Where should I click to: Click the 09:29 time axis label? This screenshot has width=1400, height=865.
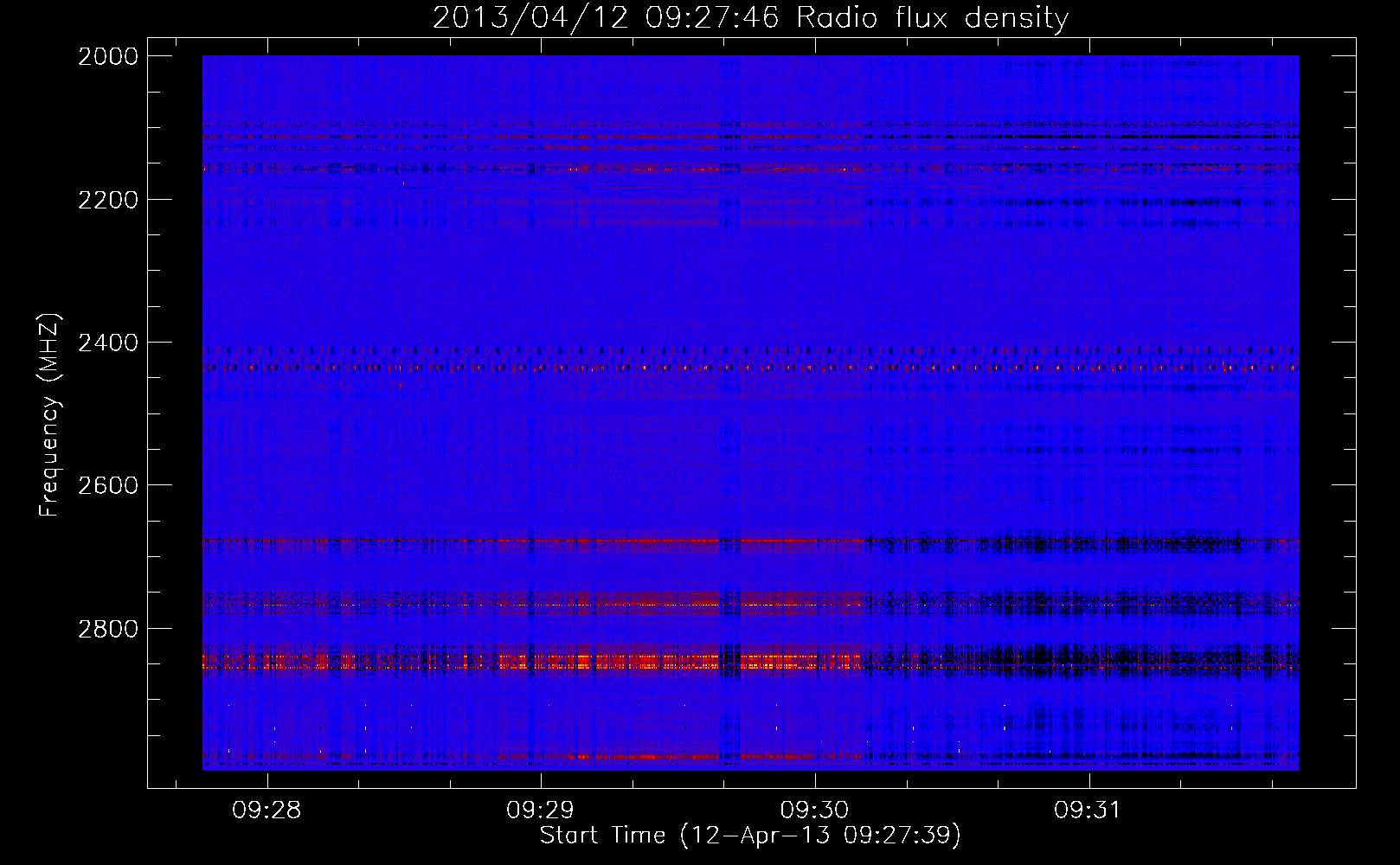(541, 811)
